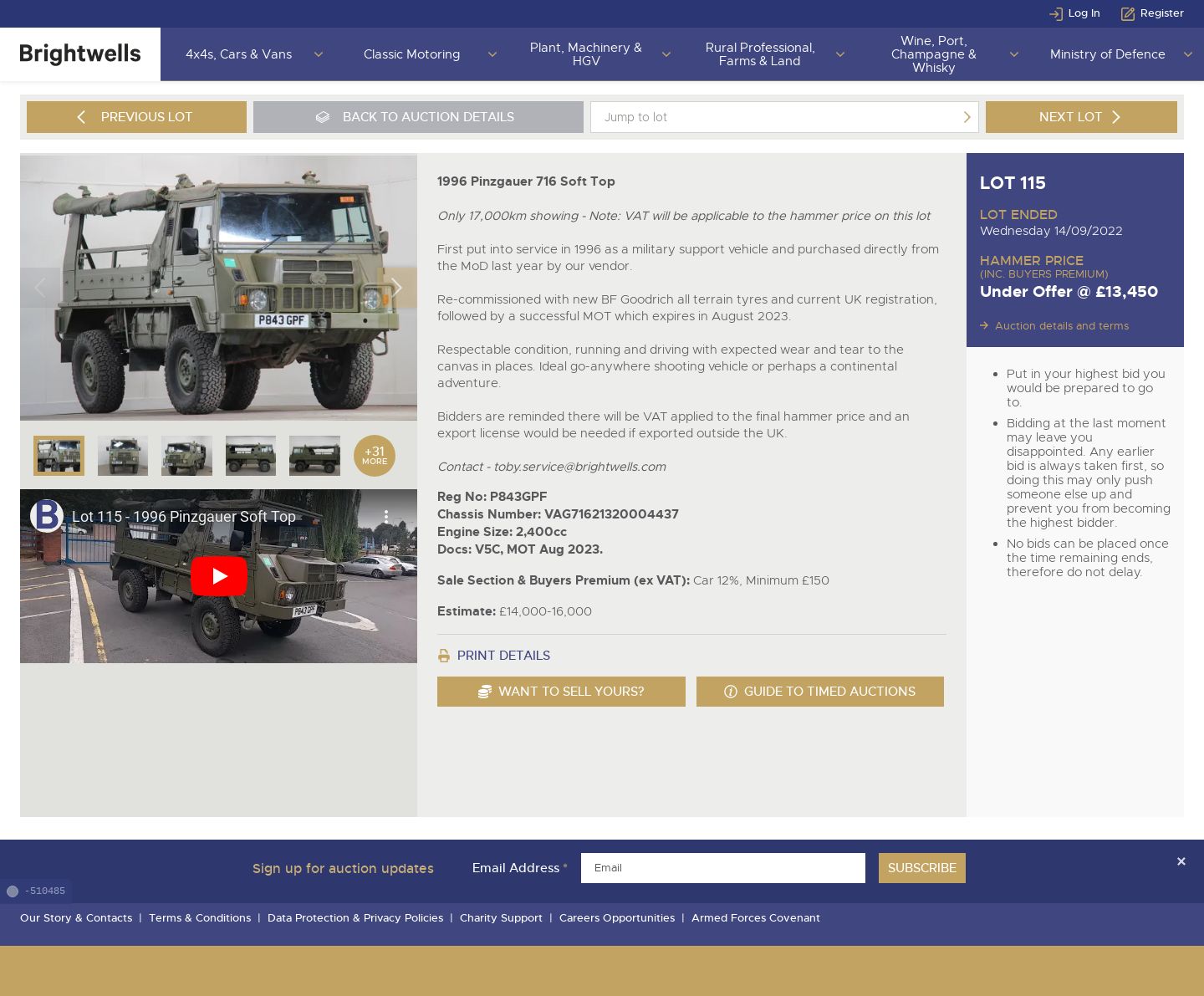The image size is (1204, 996).
Task: Show next photo in image gallery
Action: click(397, 288)
